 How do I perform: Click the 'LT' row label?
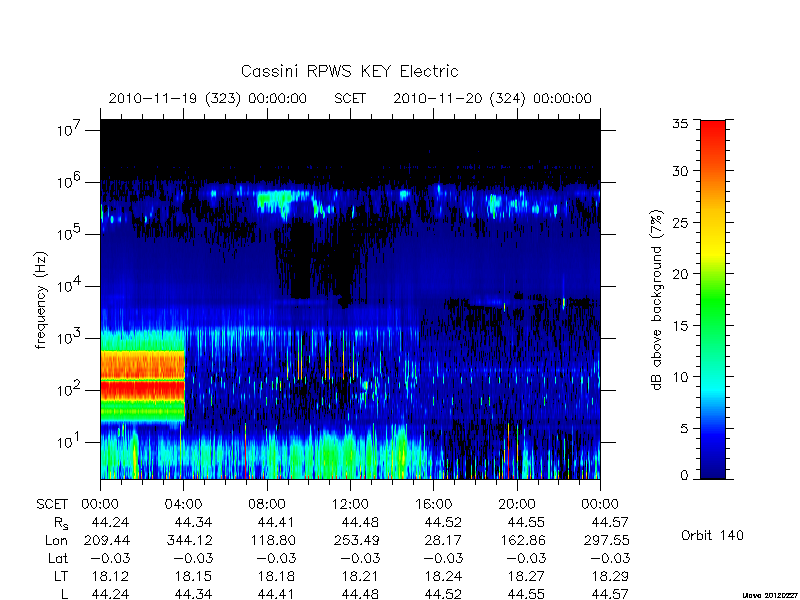point(61,576)
